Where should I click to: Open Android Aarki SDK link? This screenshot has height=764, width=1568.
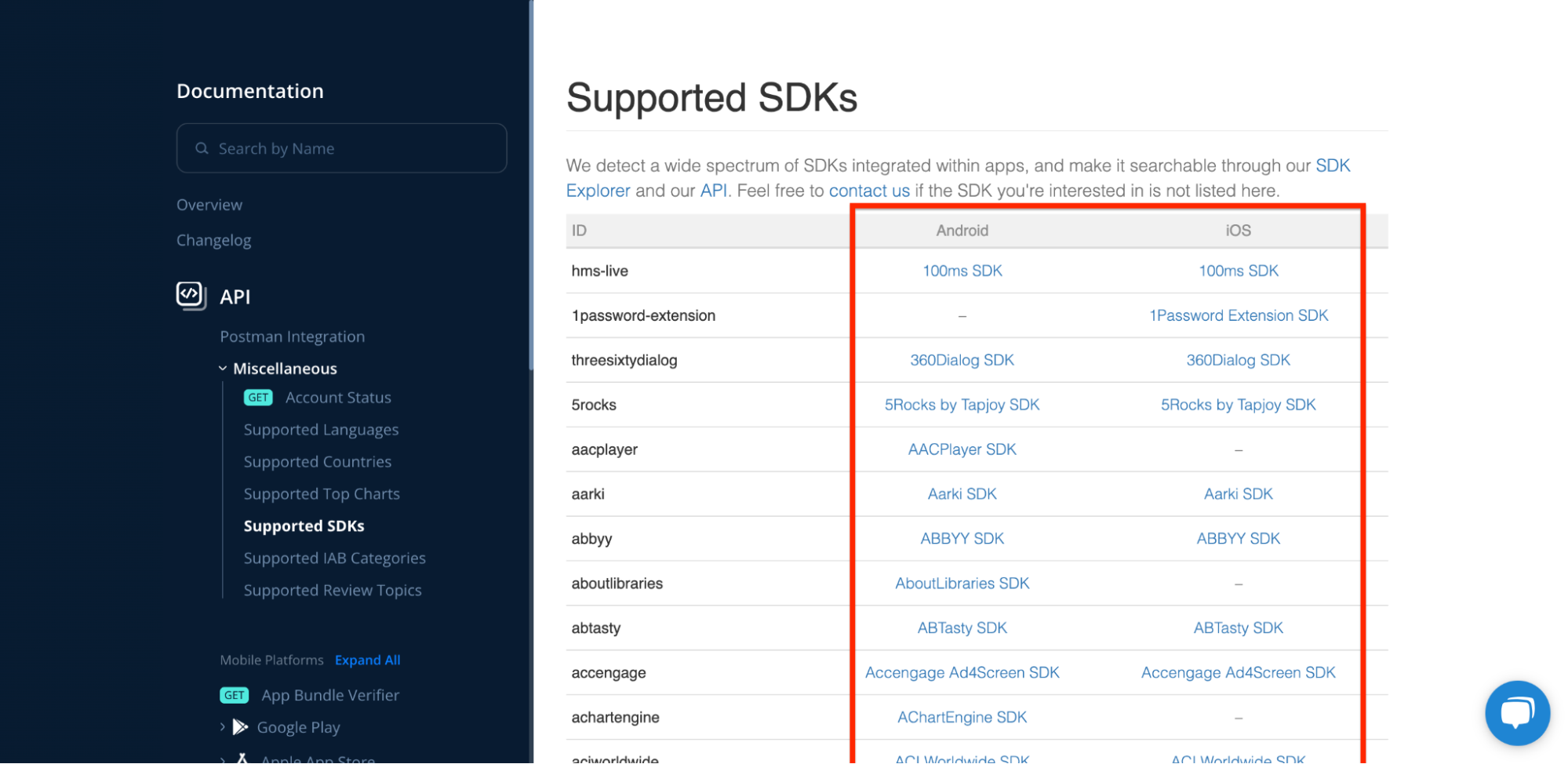click(x=962, y=494)
